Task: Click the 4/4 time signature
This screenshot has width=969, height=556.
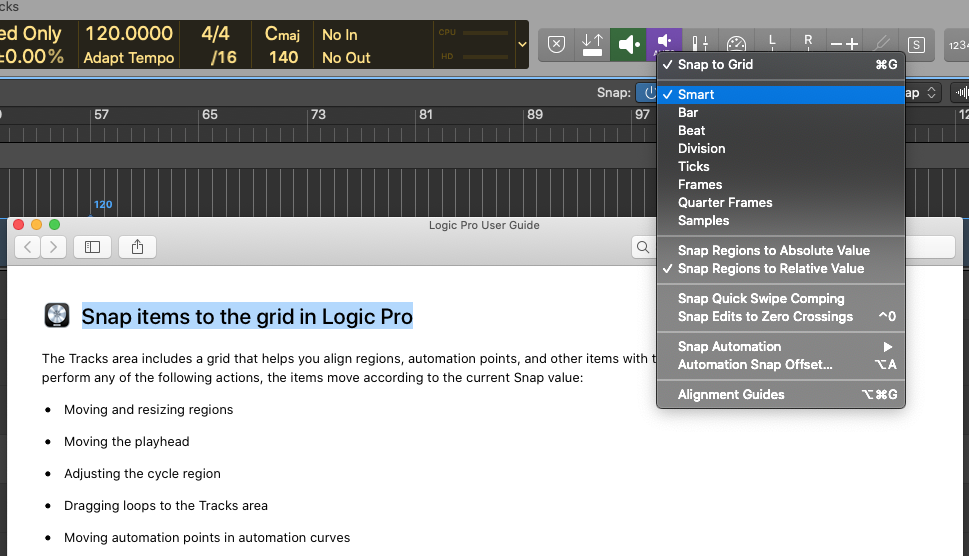Action: pos(215,33)
